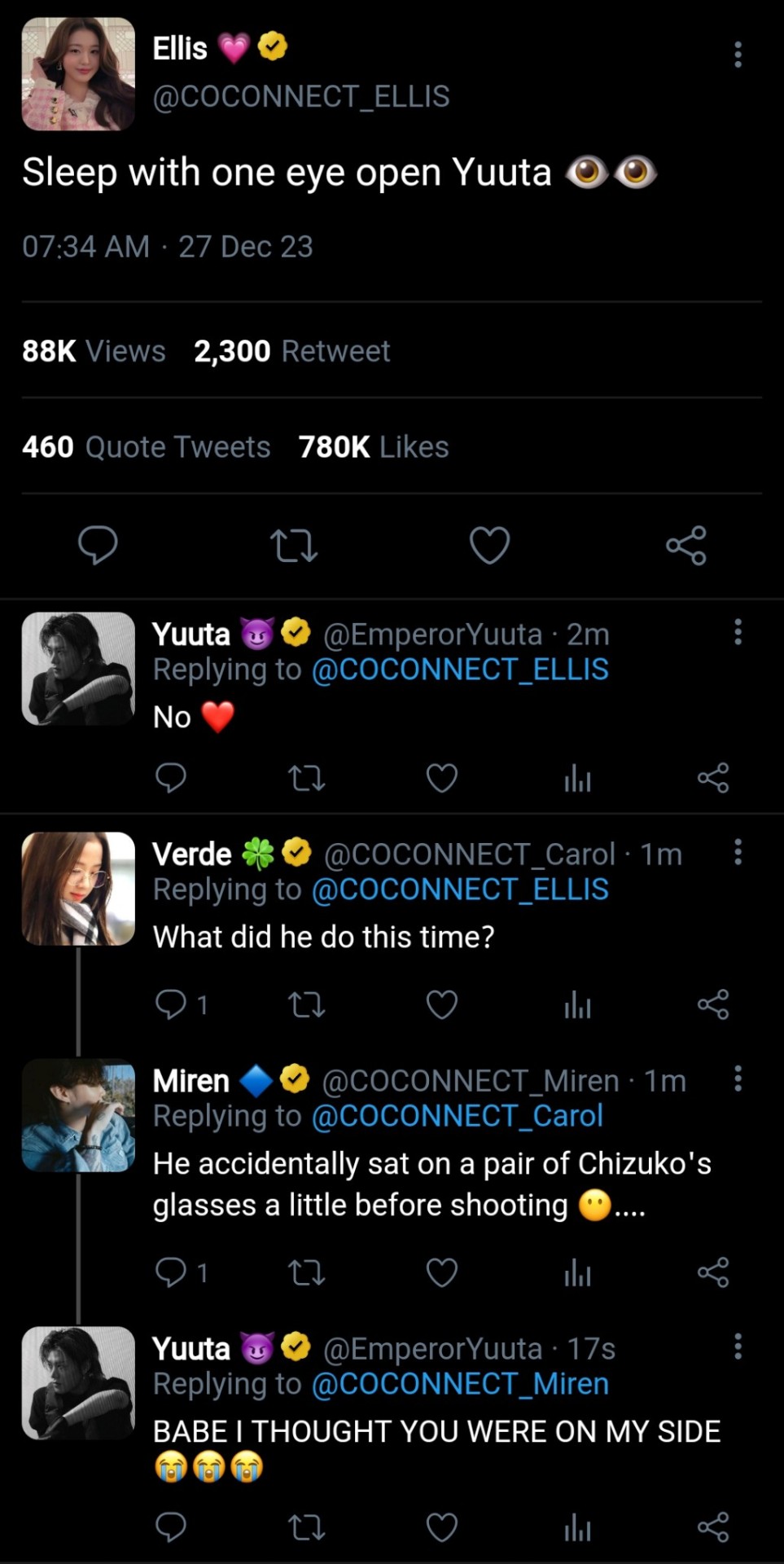
Task: Share Ellis's main tweet
Action: (x=686, y=545)
